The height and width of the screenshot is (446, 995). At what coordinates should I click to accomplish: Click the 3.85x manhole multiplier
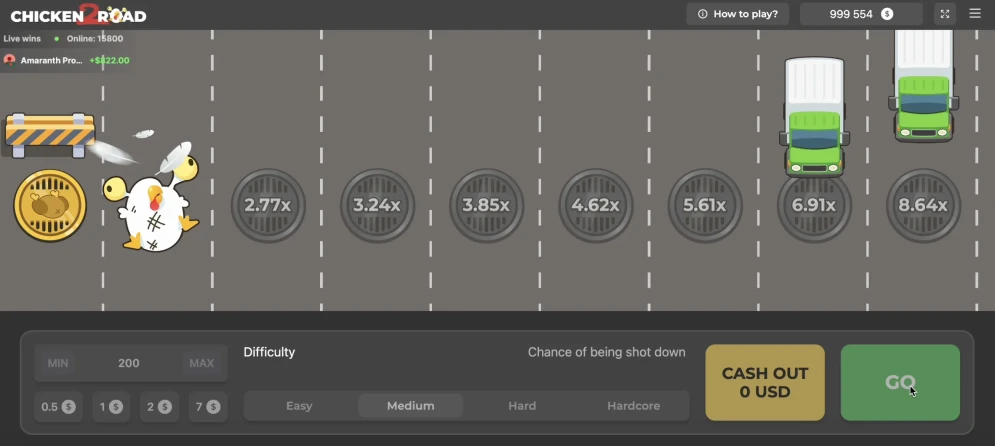pos(486,205)
